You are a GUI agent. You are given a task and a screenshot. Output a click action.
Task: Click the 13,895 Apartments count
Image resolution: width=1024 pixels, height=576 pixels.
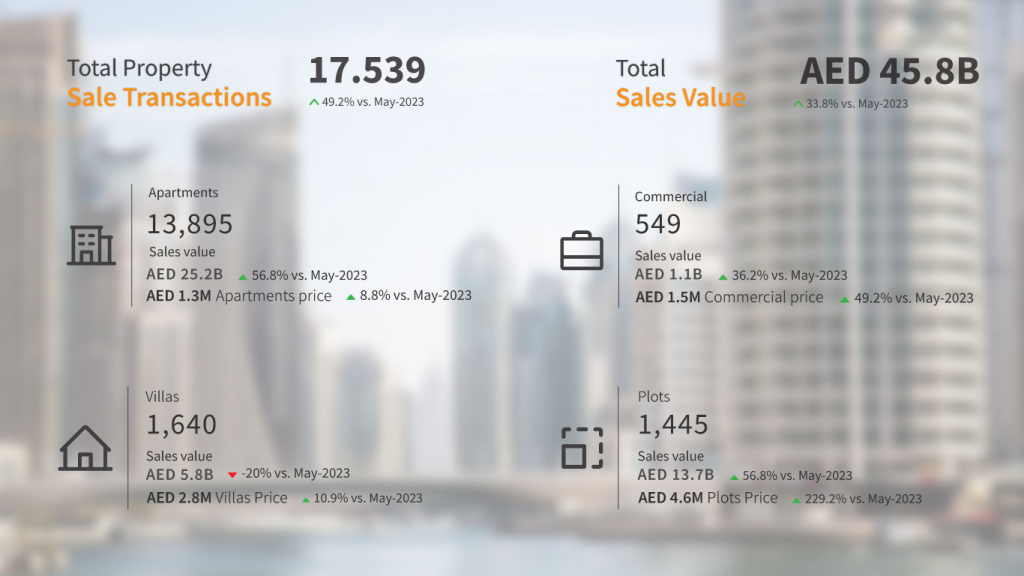(190, 224)
